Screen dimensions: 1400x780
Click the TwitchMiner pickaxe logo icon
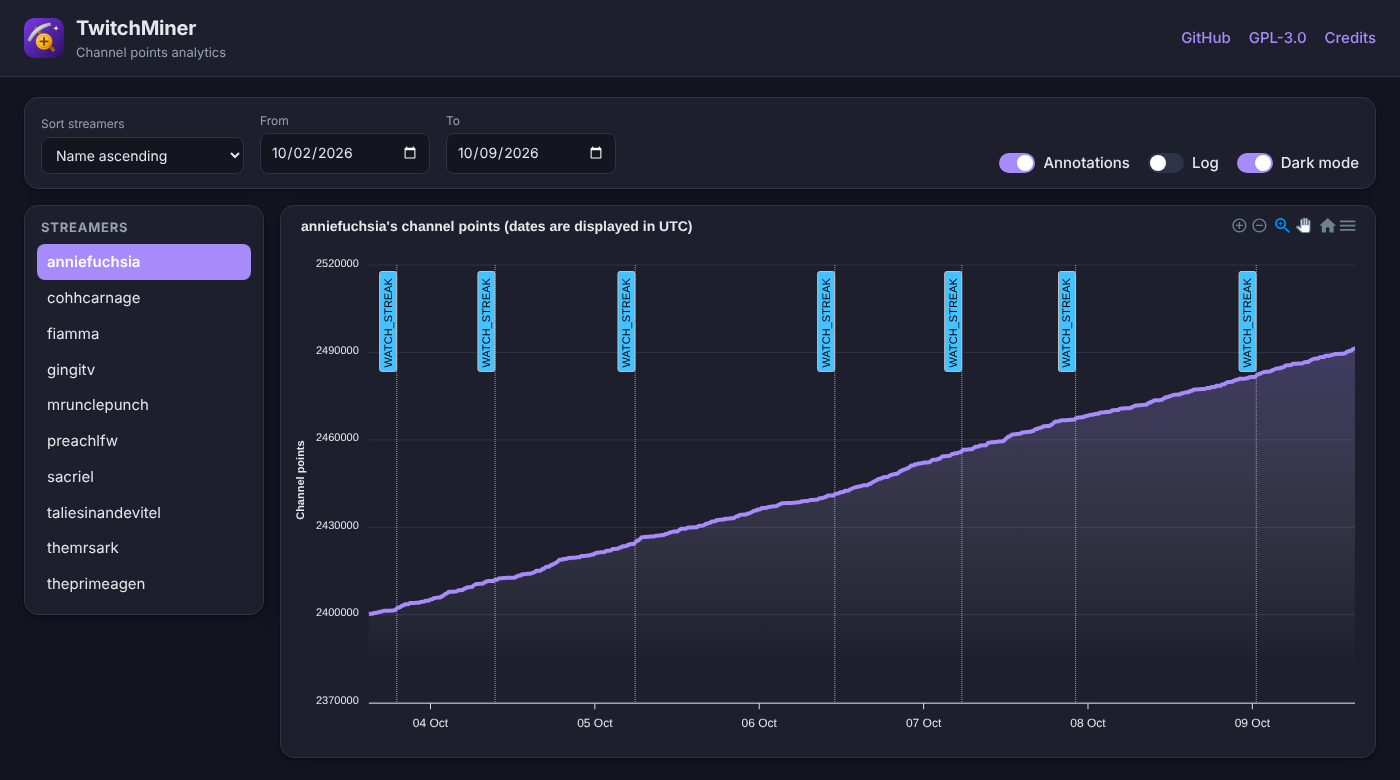pyautogui.click(x=44, y=38)
